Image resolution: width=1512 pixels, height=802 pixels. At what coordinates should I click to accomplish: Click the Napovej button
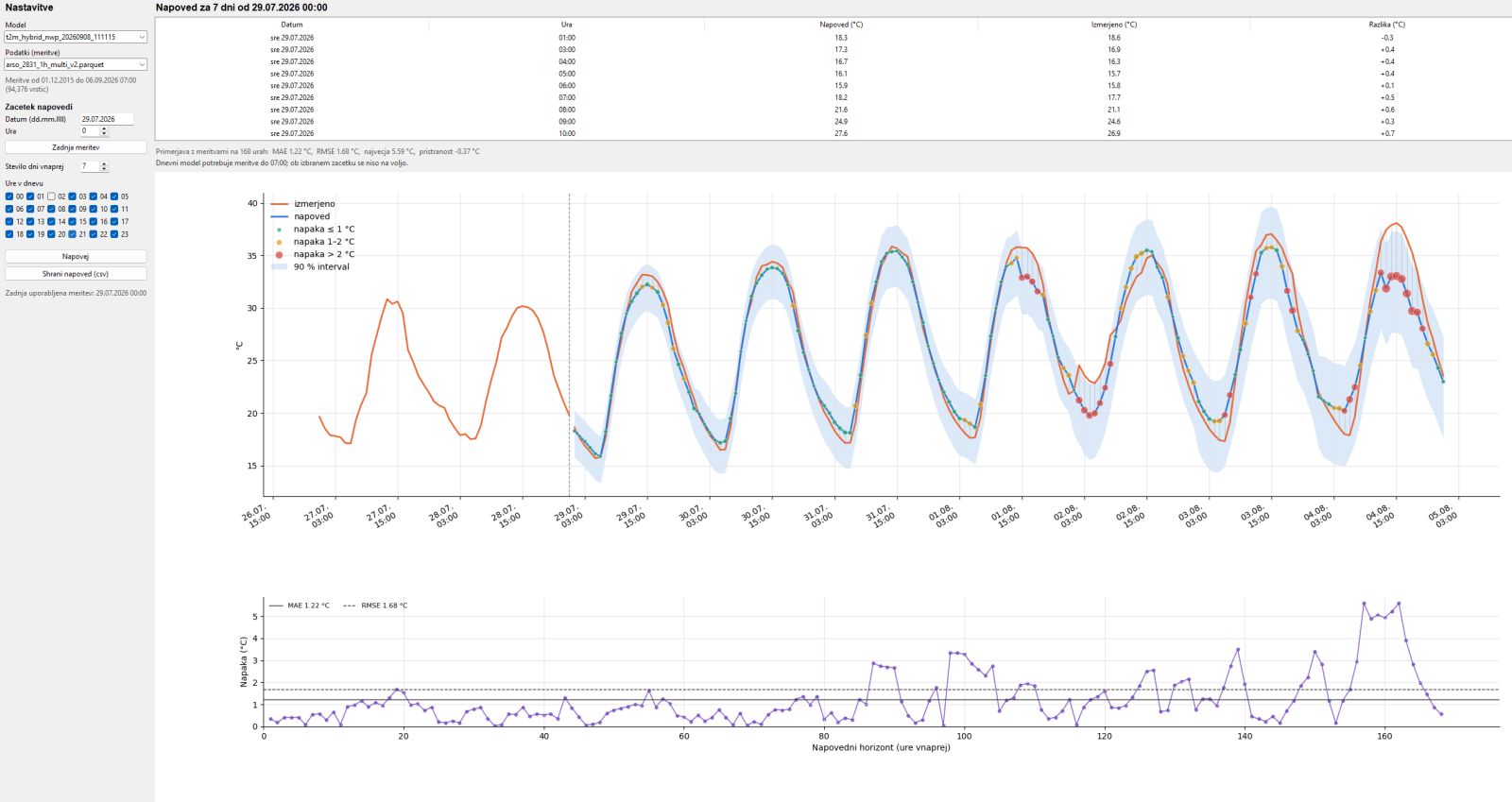coord(76,256)
